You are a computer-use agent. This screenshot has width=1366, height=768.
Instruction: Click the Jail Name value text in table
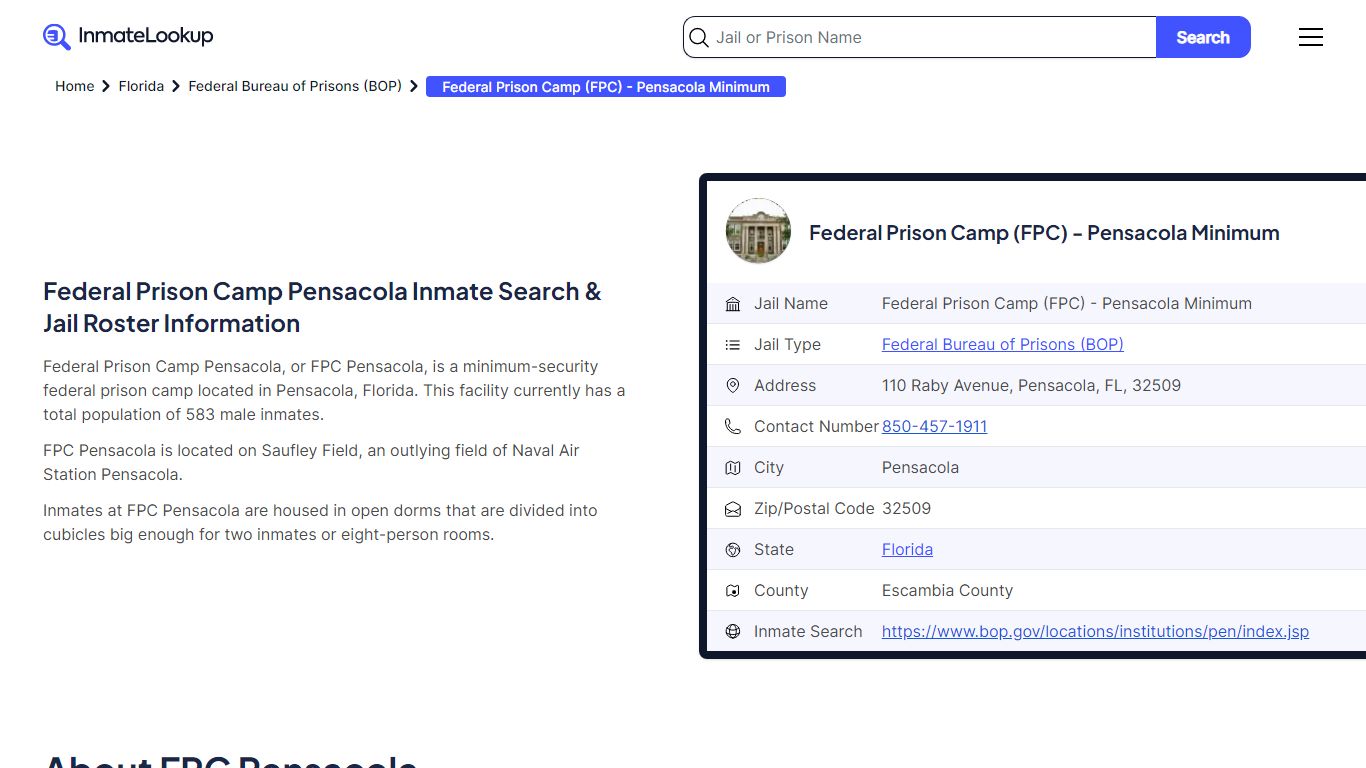coord(1066,304)
